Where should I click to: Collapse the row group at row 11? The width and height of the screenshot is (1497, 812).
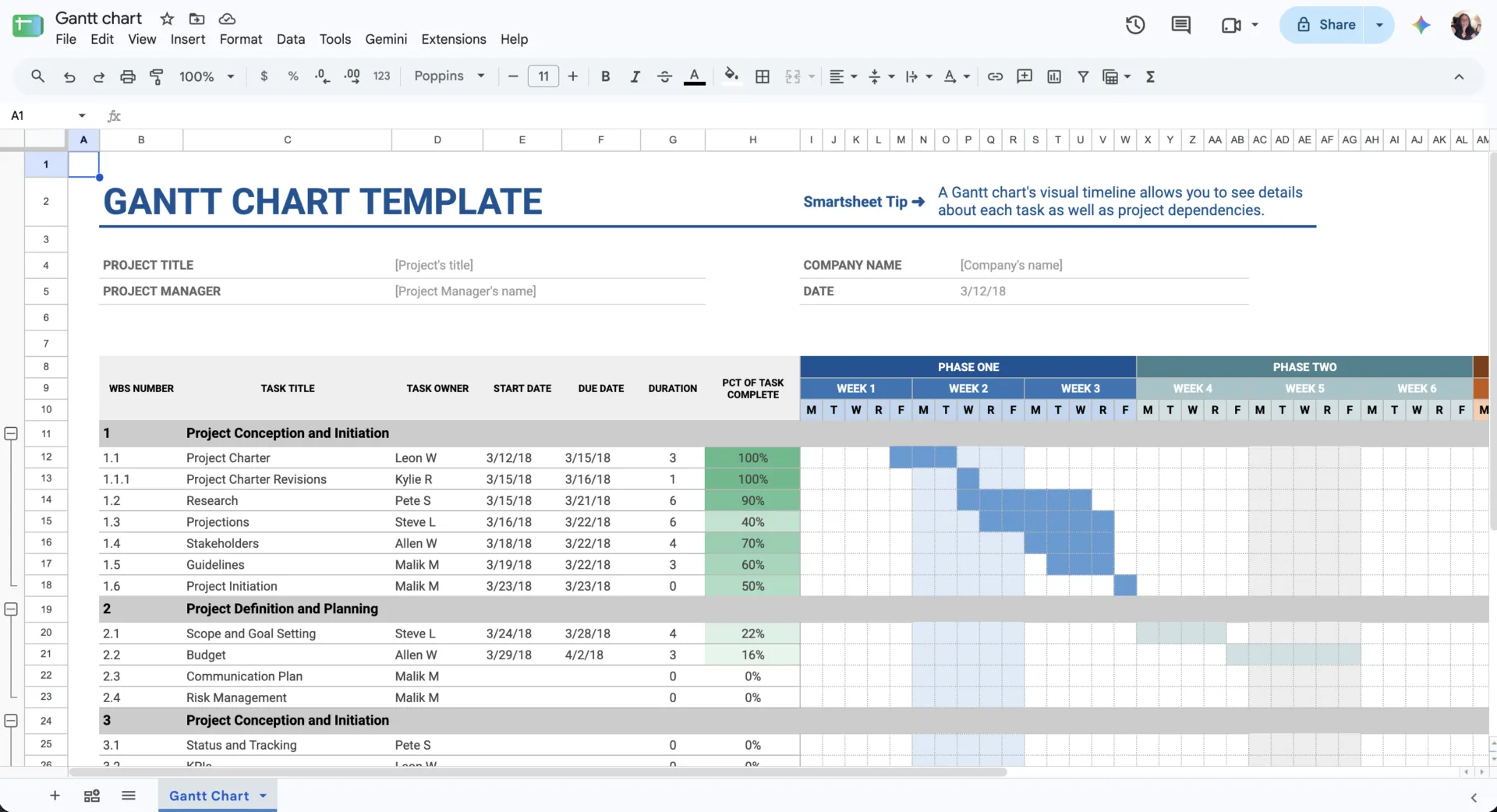[11, 433]
